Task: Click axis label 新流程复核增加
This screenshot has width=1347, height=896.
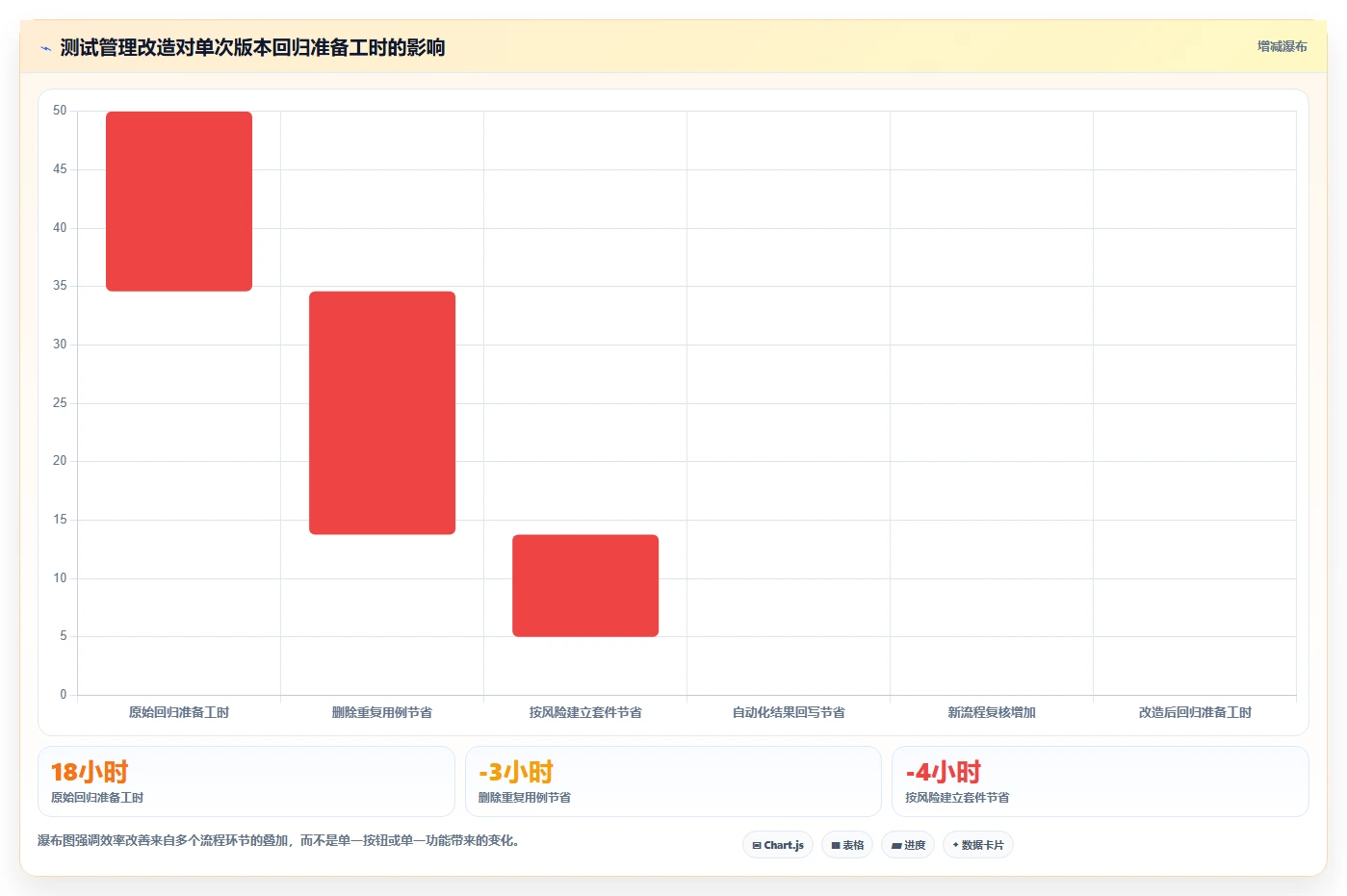Action: pos(992,713)
